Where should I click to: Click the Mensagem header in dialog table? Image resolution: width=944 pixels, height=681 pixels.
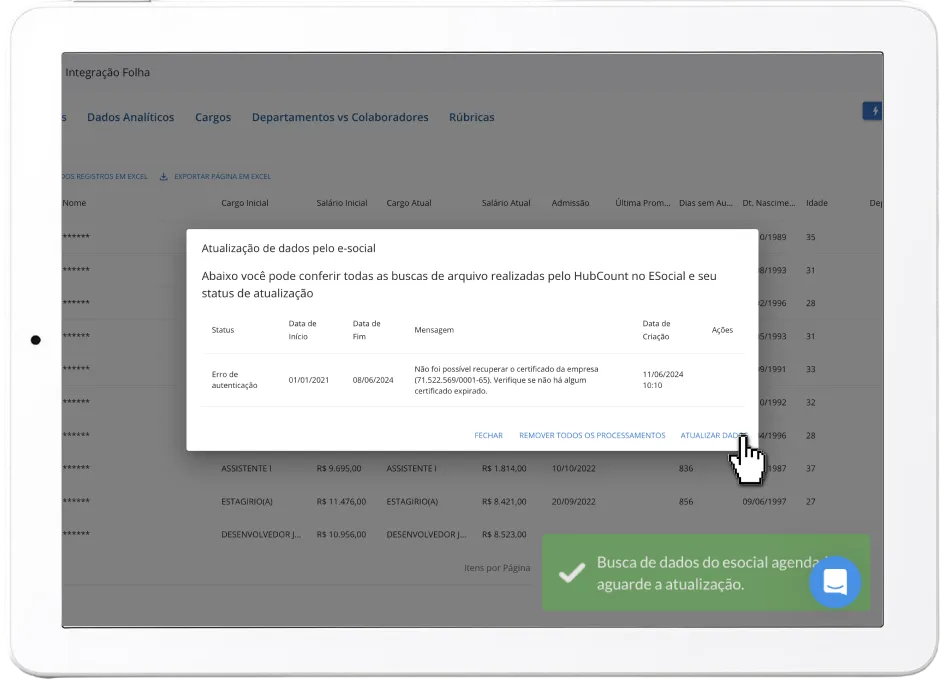[x=434, y=330]
